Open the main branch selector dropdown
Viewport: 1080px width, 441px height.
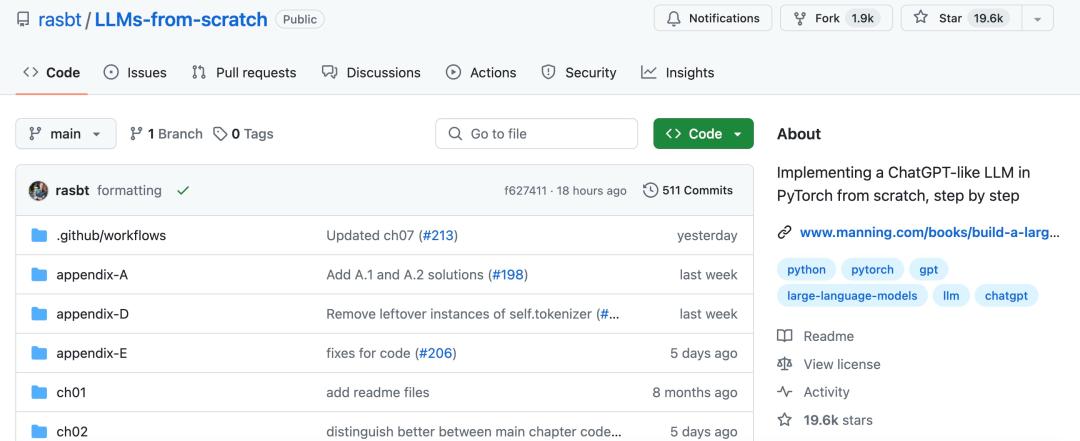(66, 134)
